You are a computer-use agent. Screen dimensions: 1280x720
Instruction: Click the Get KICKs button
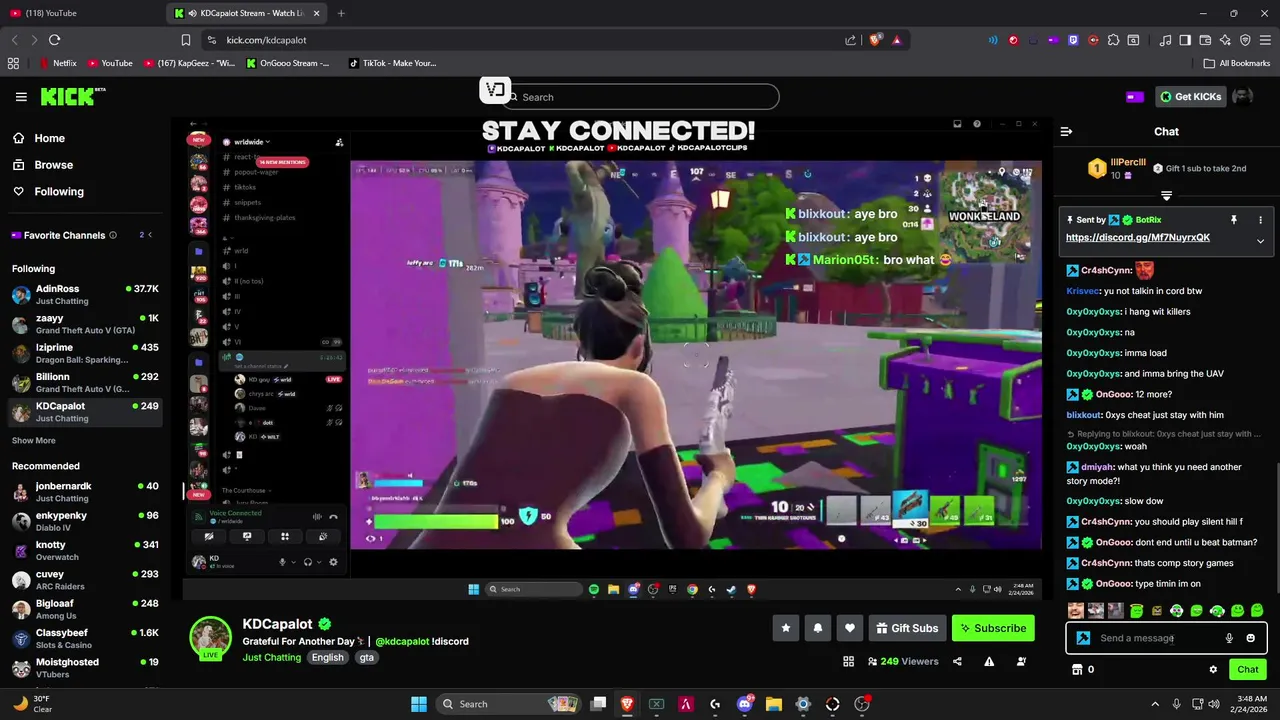point(1190,96)
